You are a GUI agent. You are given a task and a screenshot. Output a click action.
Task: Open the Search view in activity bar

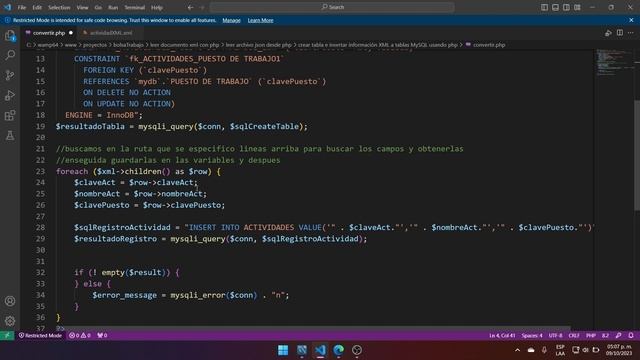[10, 55]
